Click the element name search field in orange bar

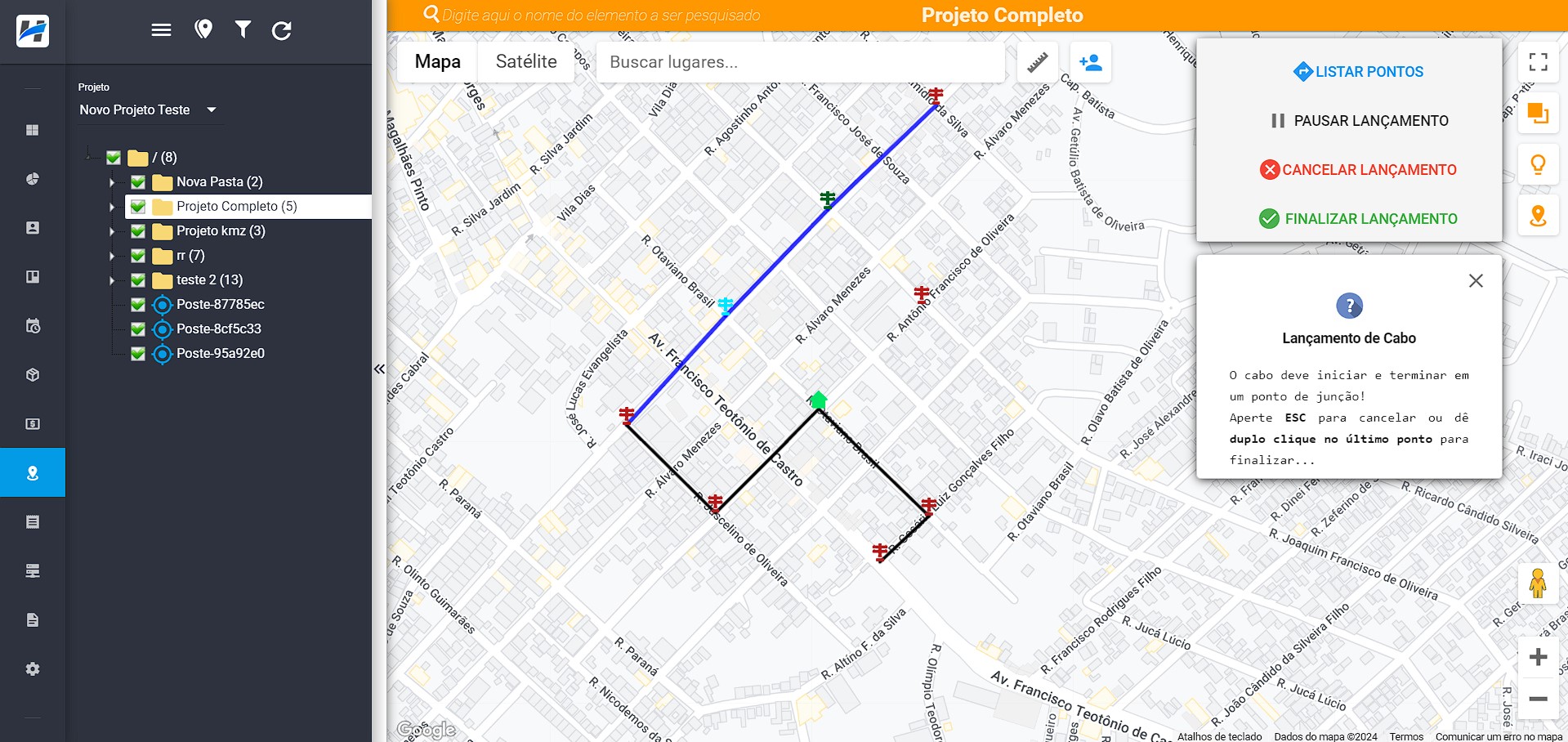click(x=601, y=15)
